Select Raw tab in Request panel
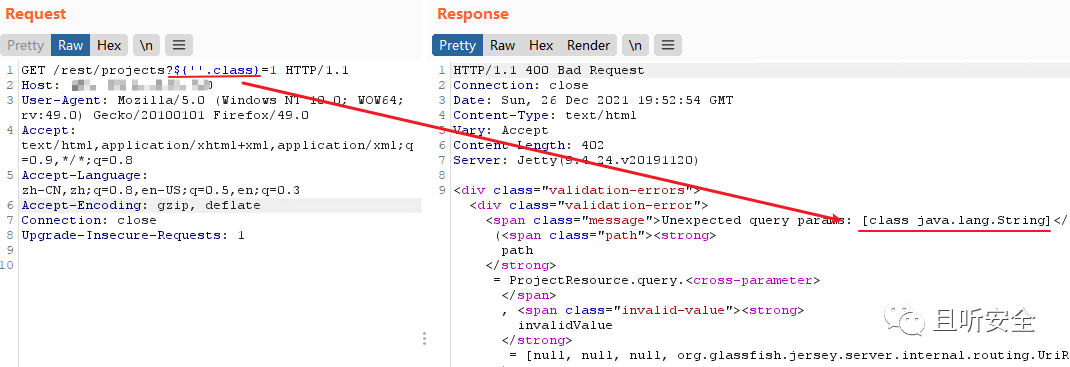Screen dimensions: 1070x367 (70, 46)
